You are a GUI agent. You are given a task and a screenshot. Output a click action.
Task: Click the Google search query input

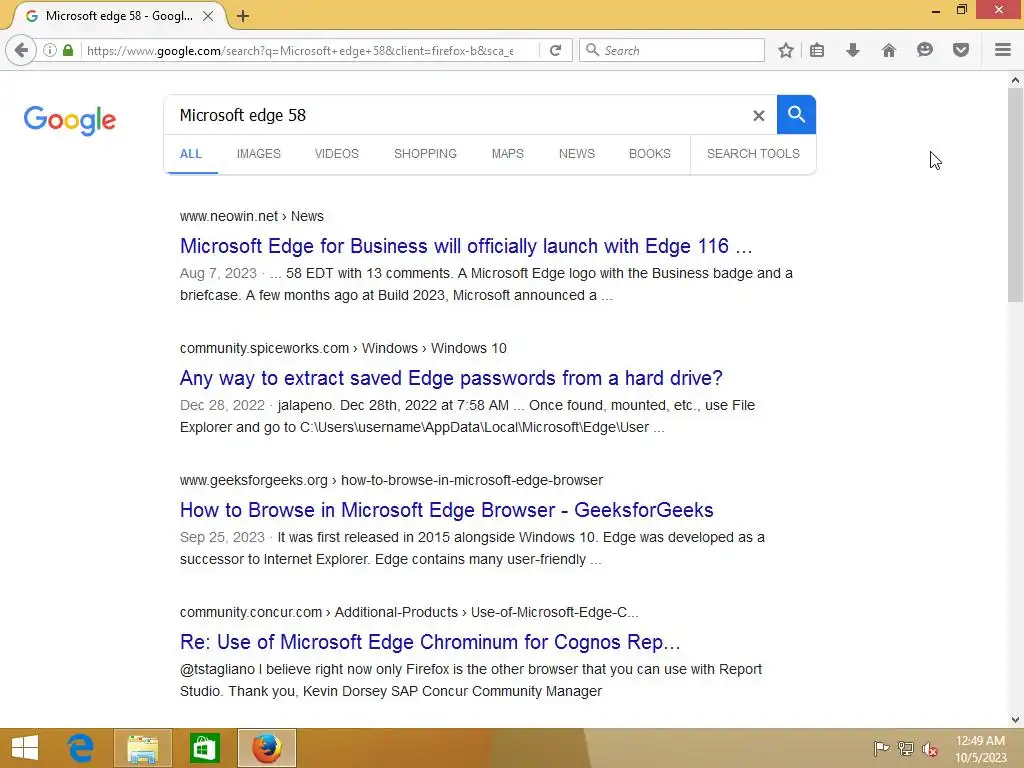(457, 116)
